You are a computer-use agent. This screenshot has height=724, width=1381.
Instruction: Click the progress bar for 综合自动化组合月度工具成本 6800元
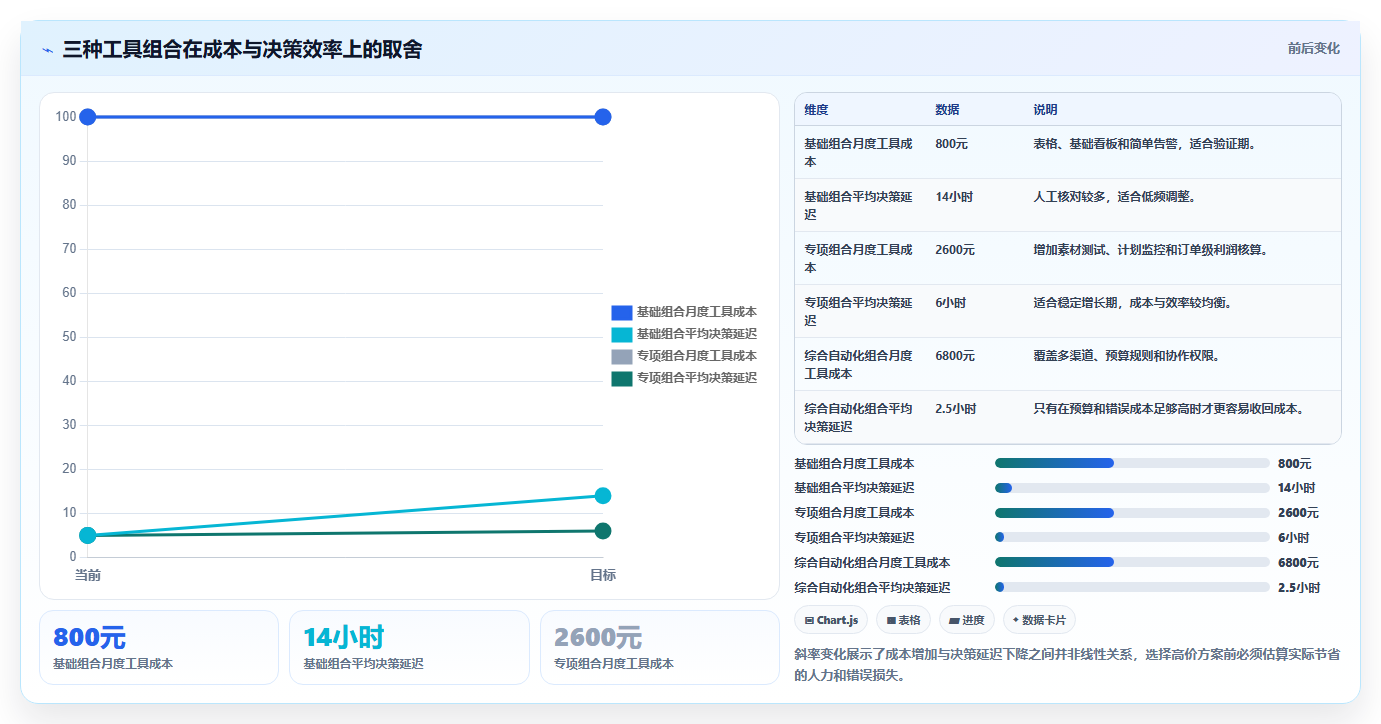point(1132,562)
